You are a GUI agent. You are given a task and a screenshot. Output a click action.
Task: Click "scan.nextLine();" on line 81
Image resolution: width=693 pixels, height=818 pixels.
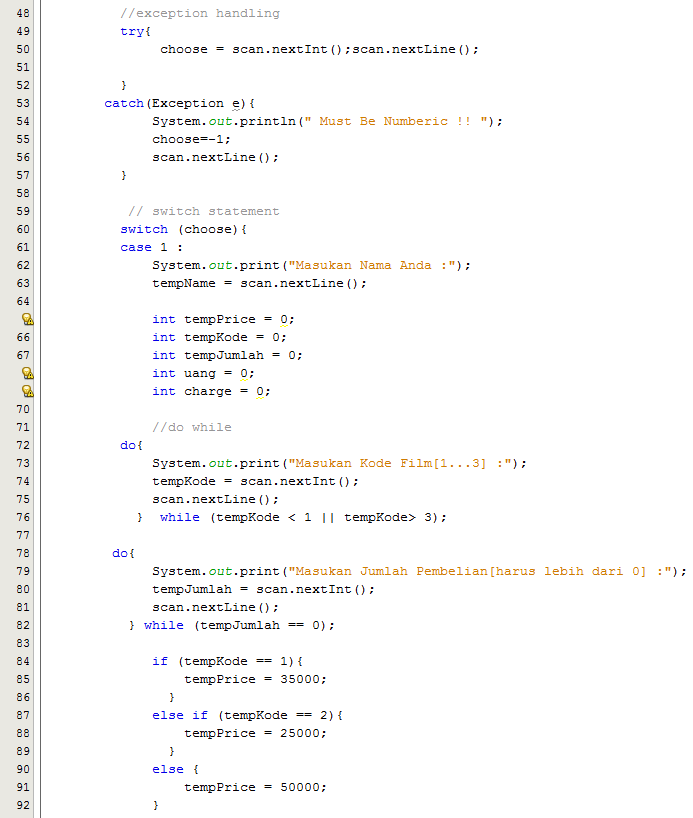click(x=216, y=607)
